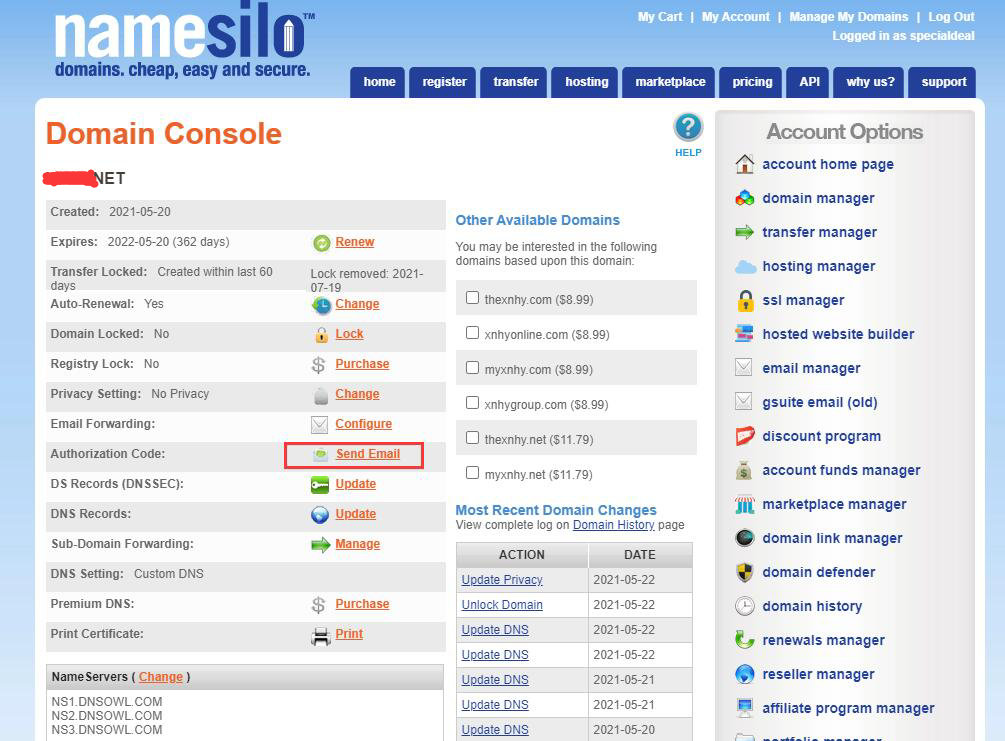Click the Manage sub-domain forwarding link
The width and height of the screenshot is (1005, 741).
(x=358, y=544)
